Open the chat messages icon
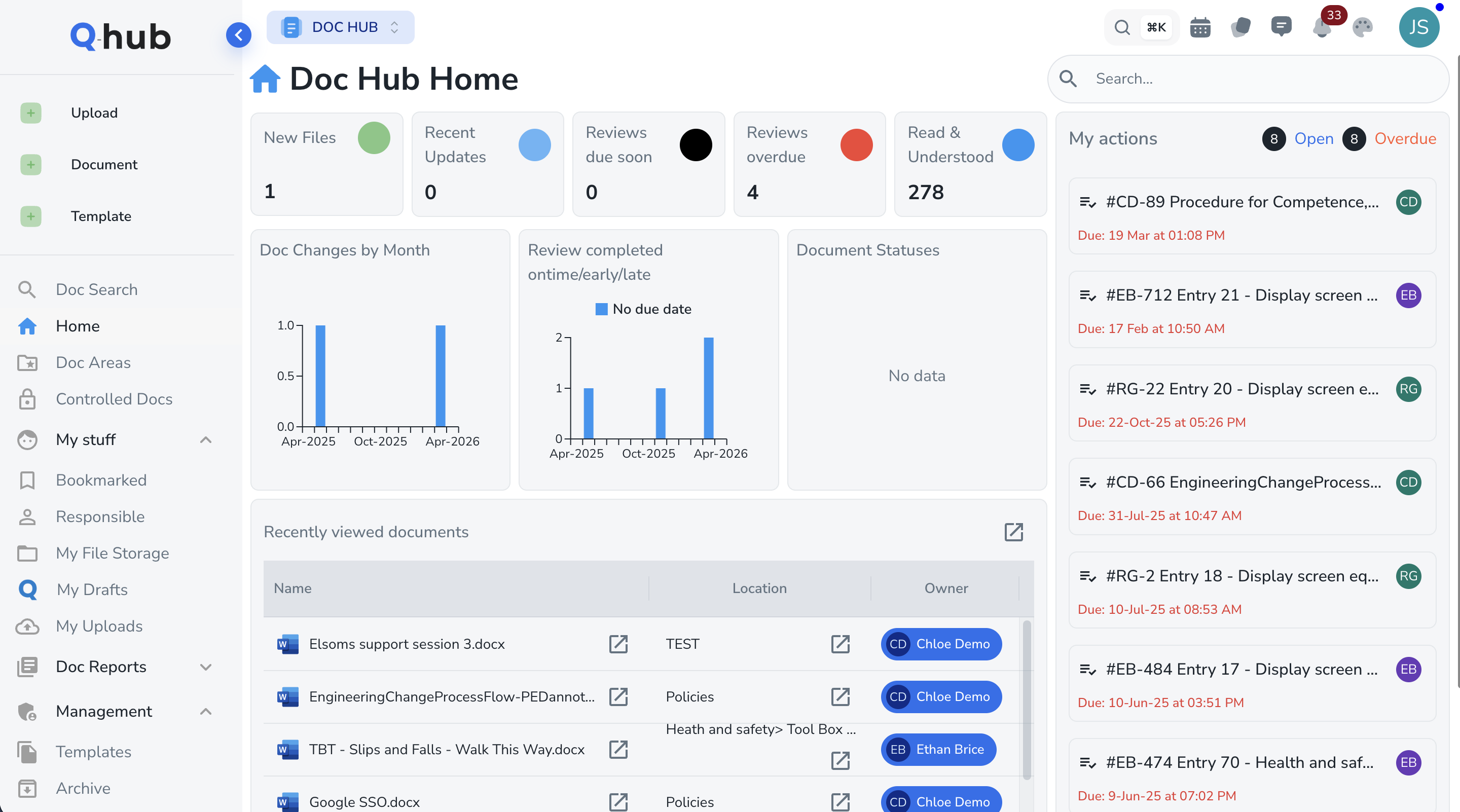 1282,27
